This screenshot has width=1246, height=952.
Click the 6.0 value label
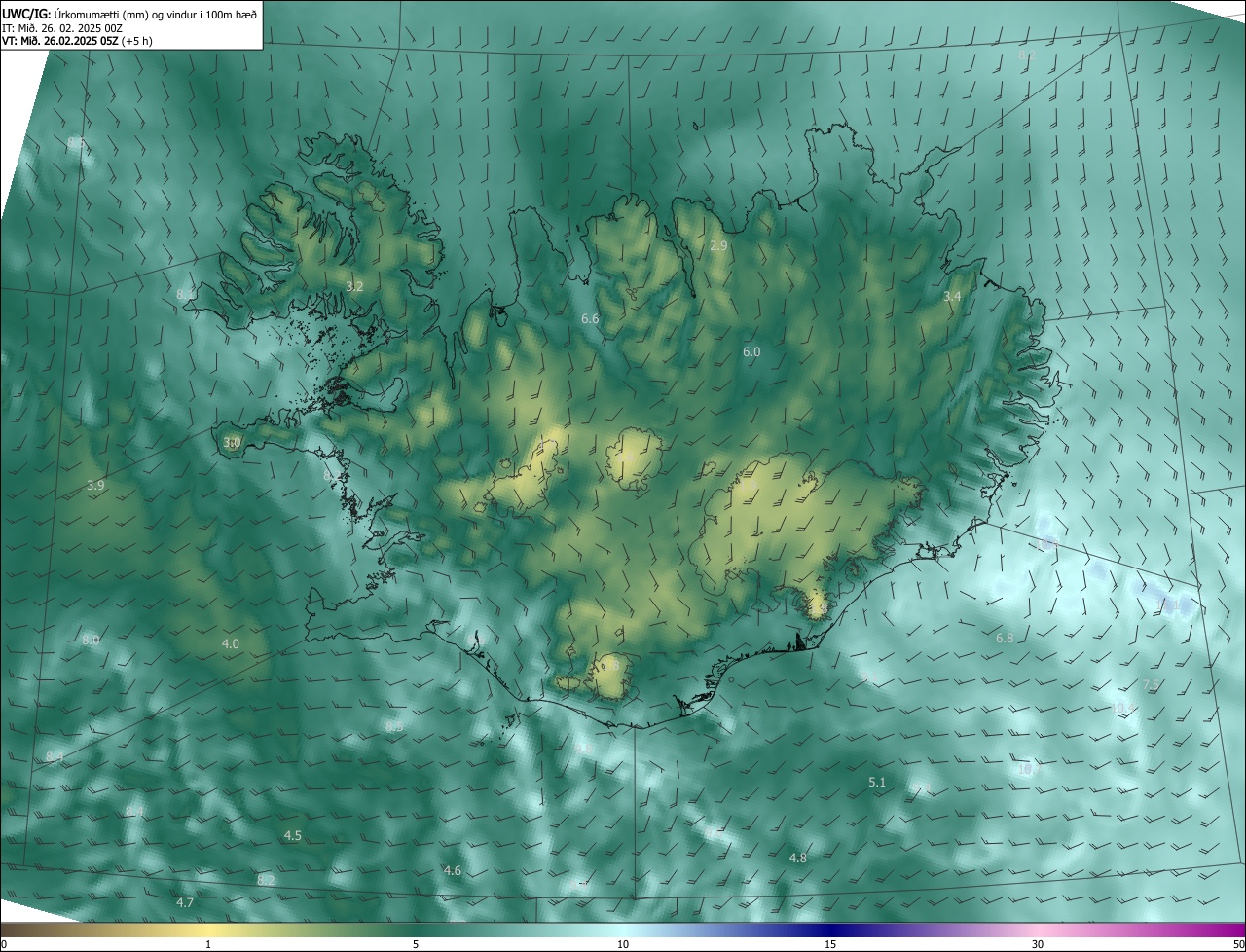pyautogui.click(x=751, y=352)
